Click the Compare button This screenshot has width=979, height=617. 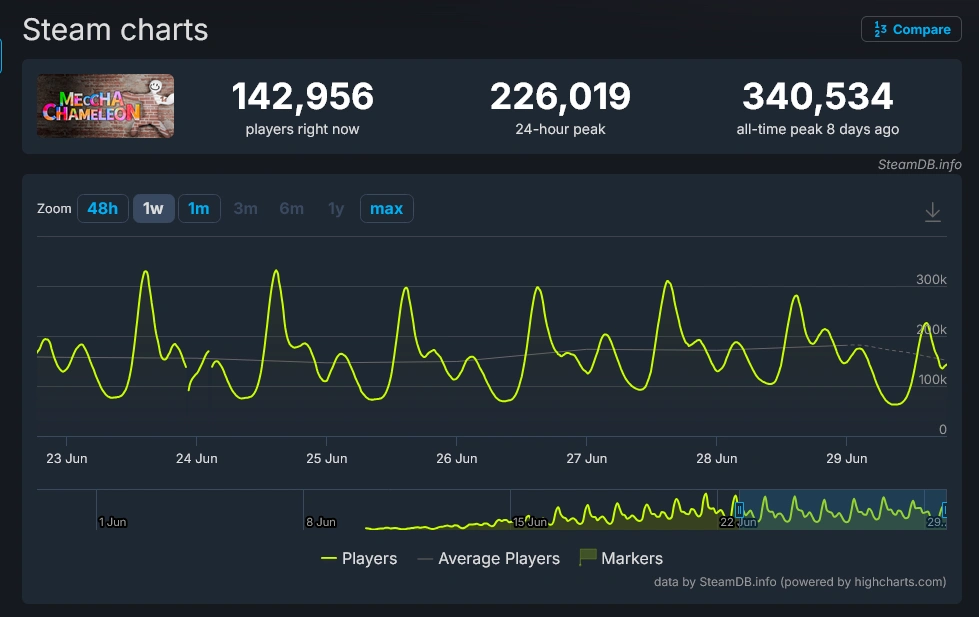click(x=911, y=29)
